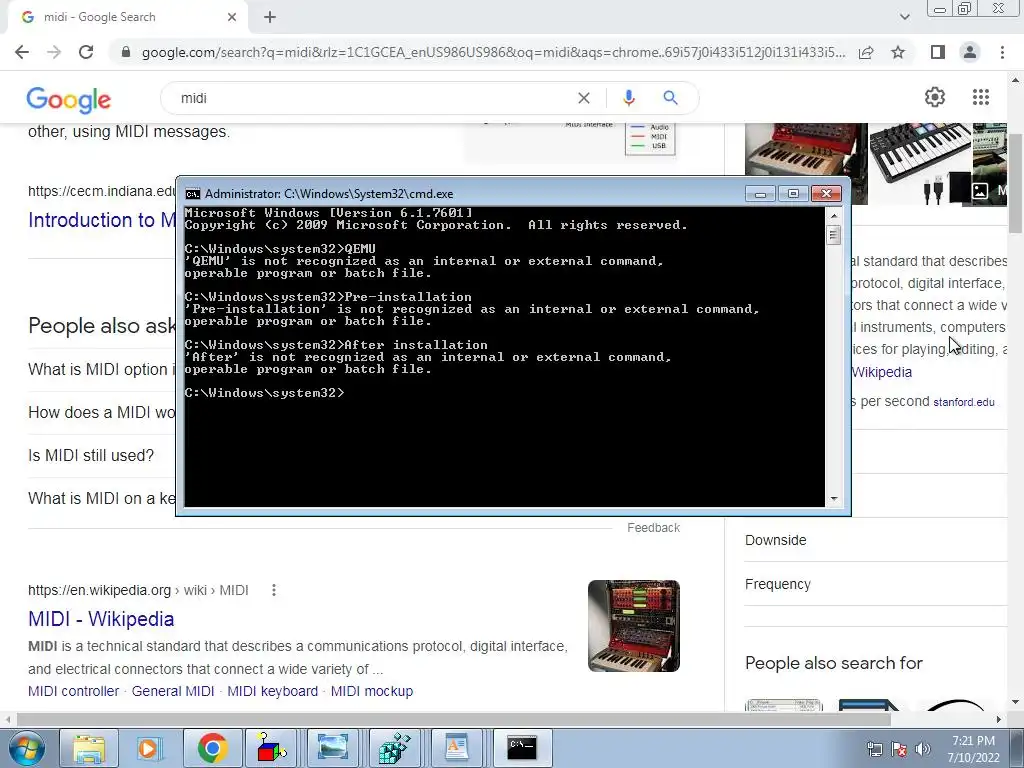Open the MIDI - Wikipedia result
The image size is (1024, 768).
coord(101,618)
